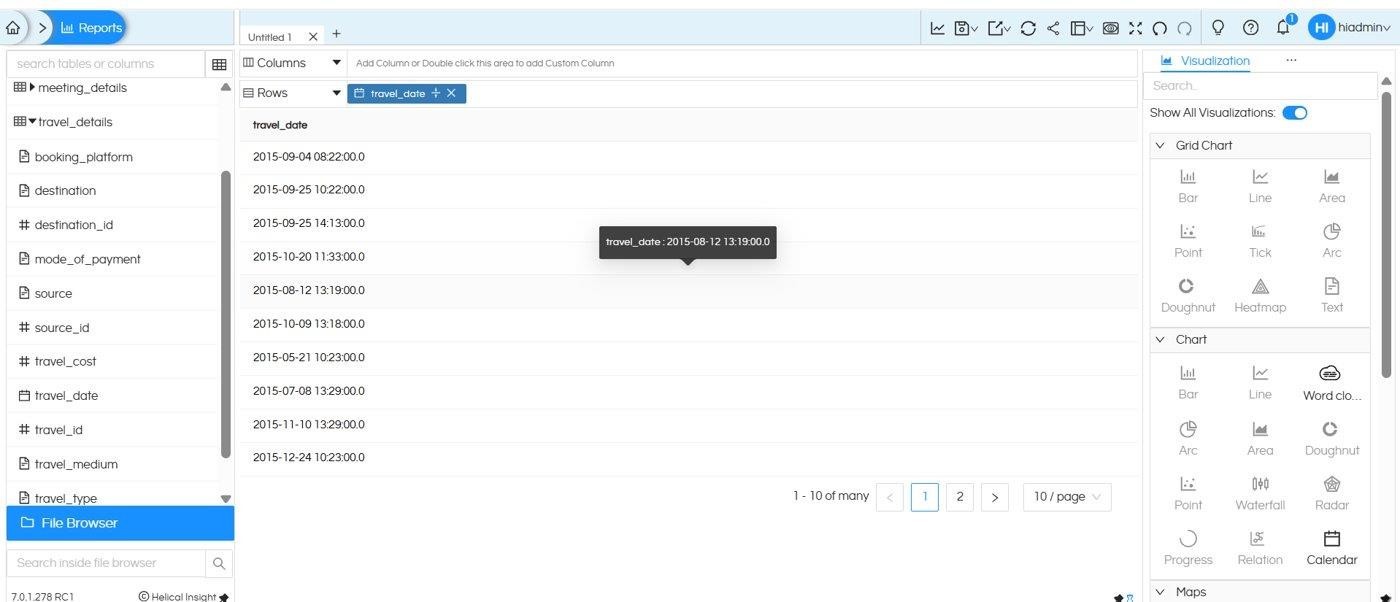
Task: Choose Calendar chart
Action: (1332, 548)
